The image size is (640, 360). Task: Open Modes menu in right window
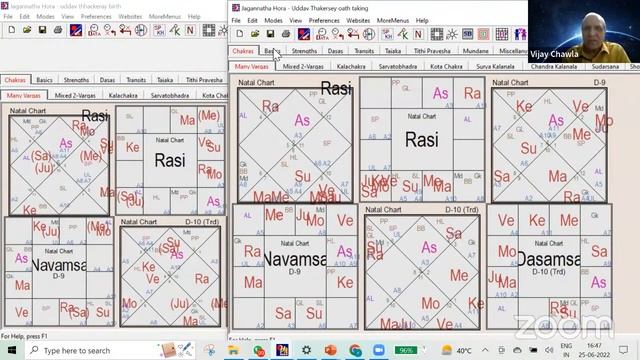tap(273, 20)
